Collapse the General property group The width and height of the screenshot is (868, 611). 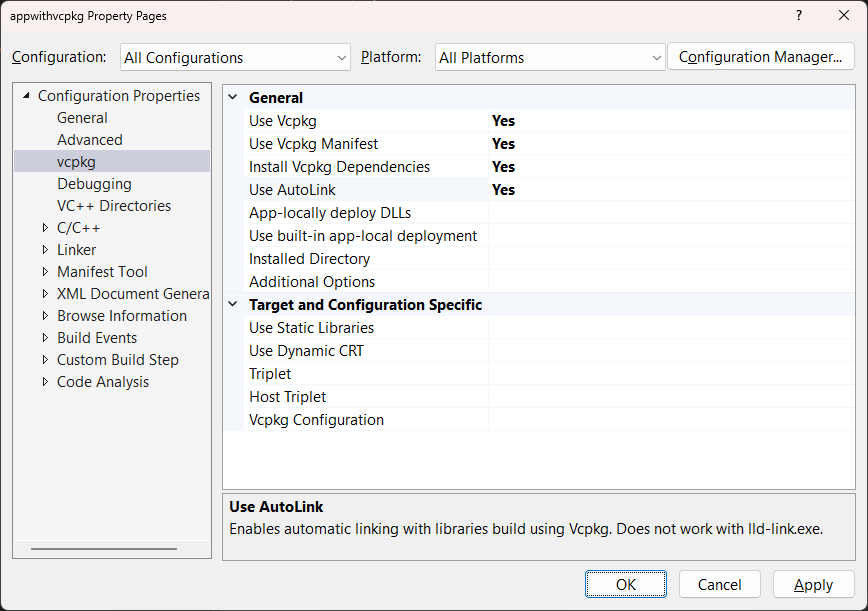coord(233,97)
